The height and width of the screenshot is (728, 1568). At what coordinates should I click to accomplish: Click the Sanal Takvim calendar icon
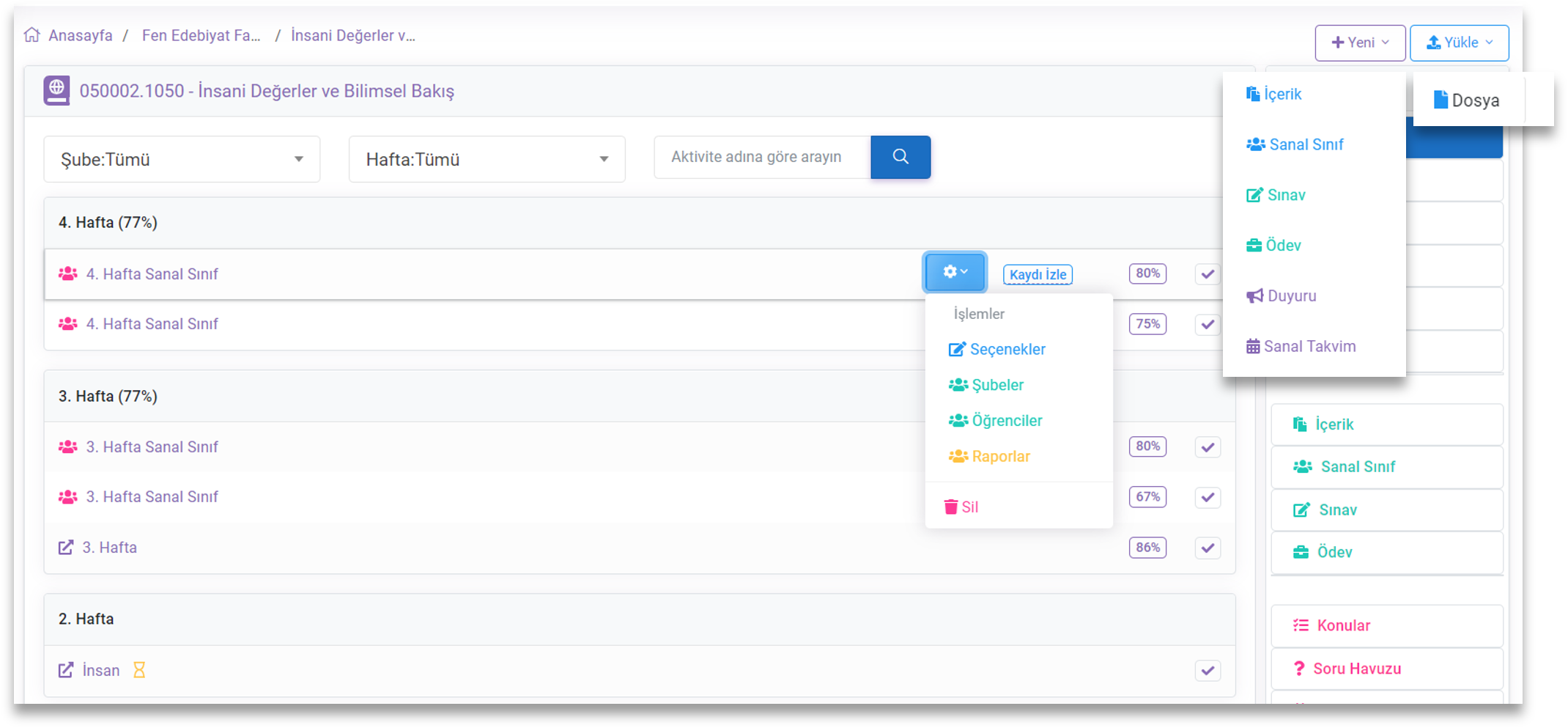pos(1253,347)
